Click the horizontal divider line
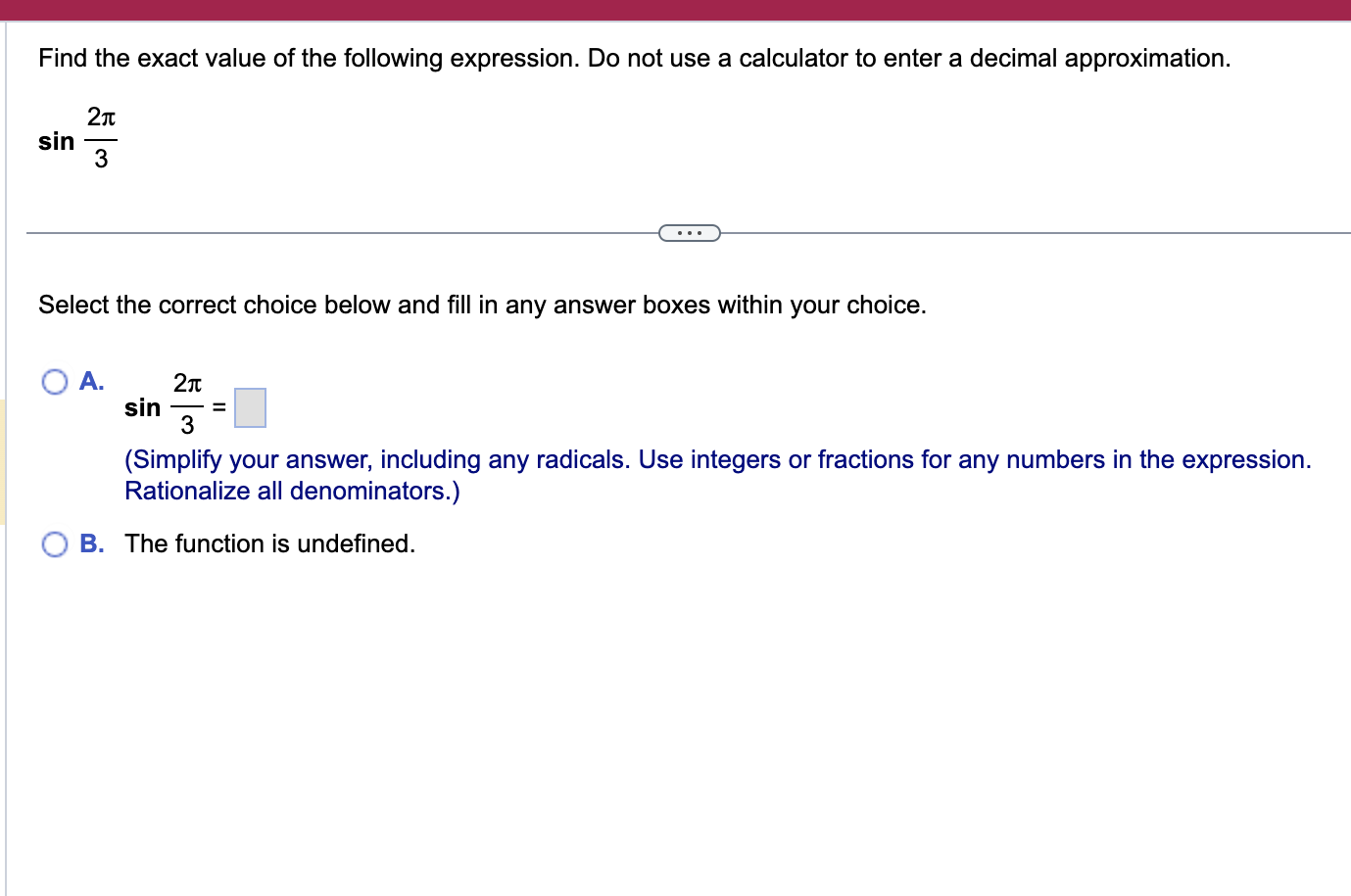Screen dimensions: 1351x896 343,232
